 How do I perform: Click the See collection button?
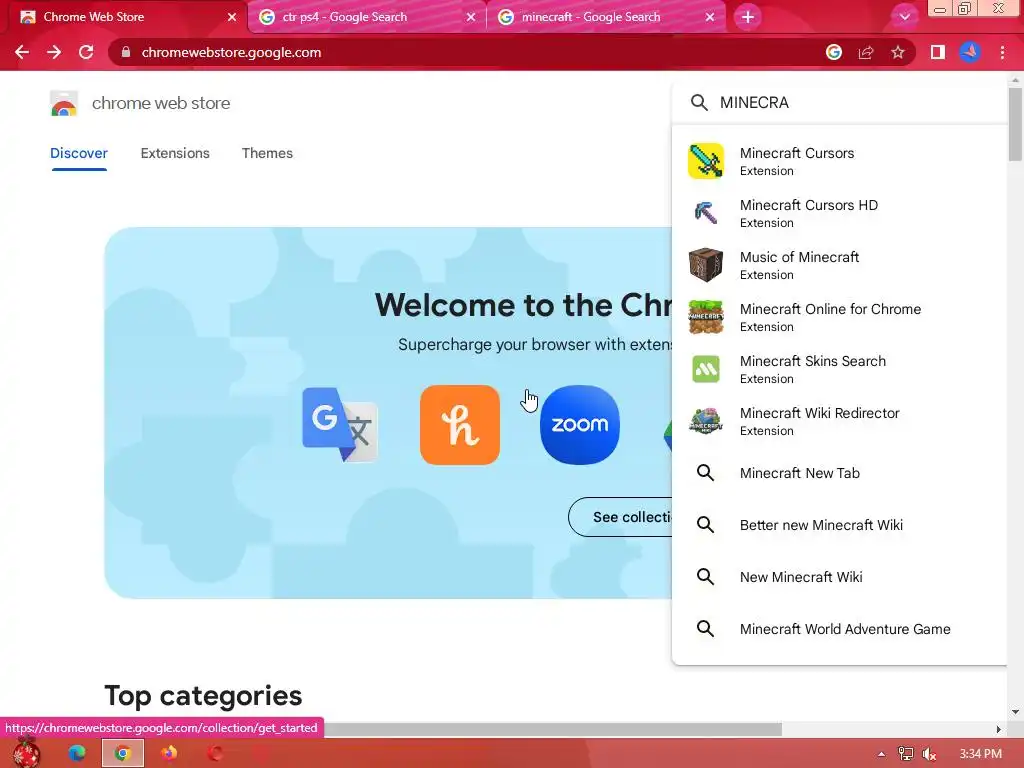point(620,517)
